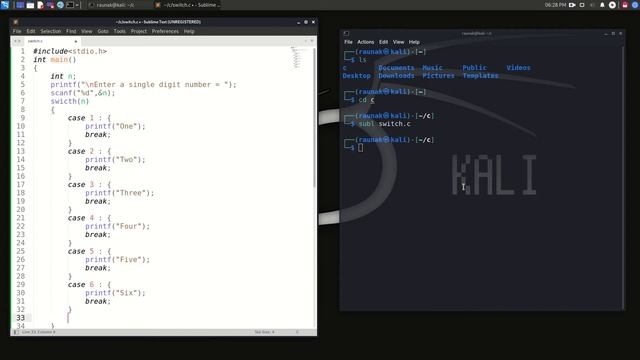The image size is (640, 360).
Task: Open the Actions menu in the terminal window
Action: 366,42
